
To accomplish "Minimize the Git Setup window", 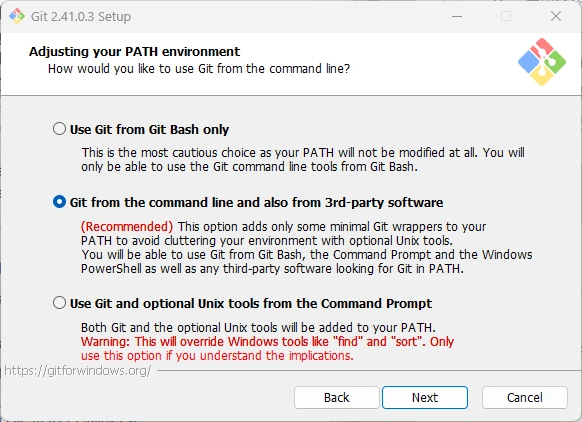I will coord(457,16).
